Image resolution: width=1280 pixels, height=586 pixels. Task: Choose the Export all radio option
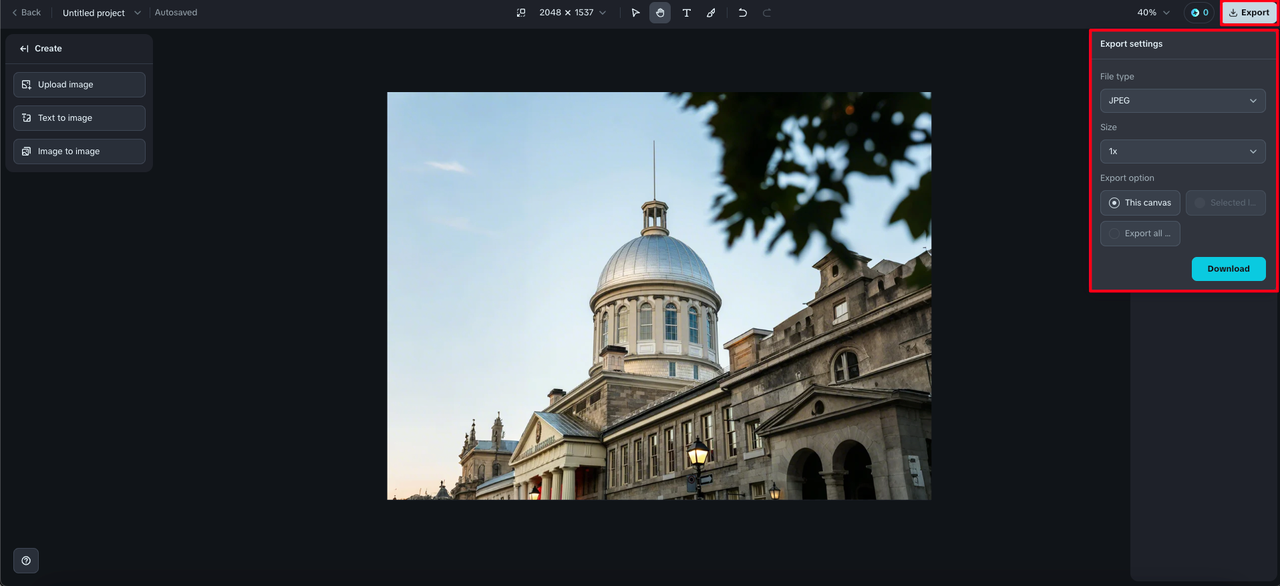[1140, 234]
